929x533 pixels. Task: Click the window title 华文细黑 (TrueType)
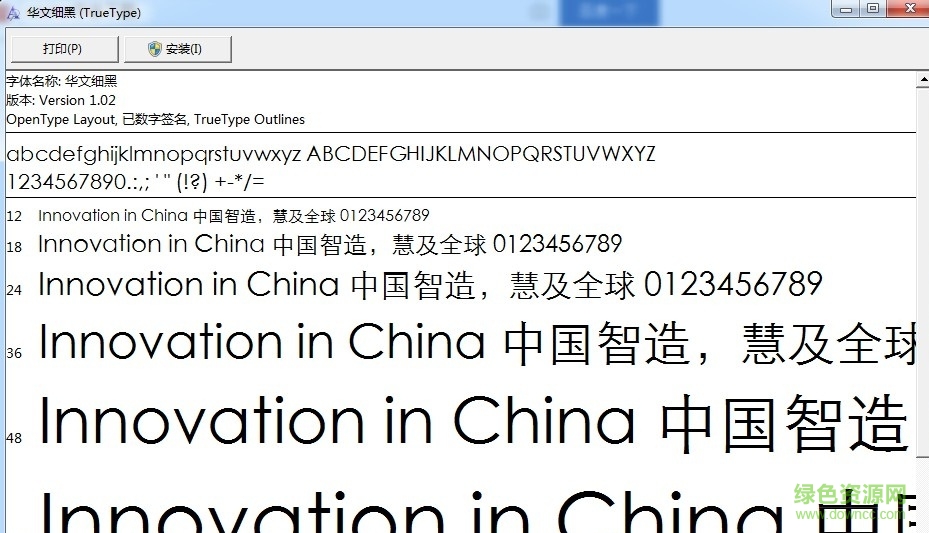click(x=84, y=12)
